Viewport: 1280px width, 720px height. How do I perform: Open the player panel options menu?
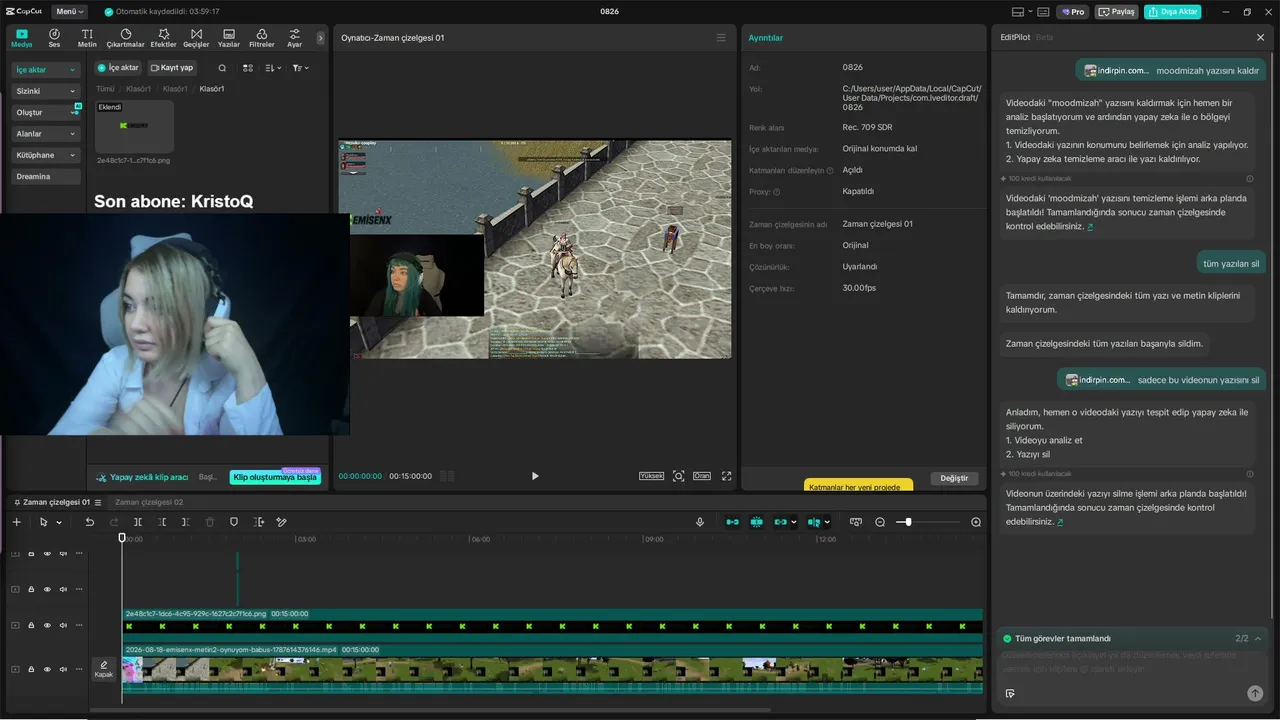721,38
